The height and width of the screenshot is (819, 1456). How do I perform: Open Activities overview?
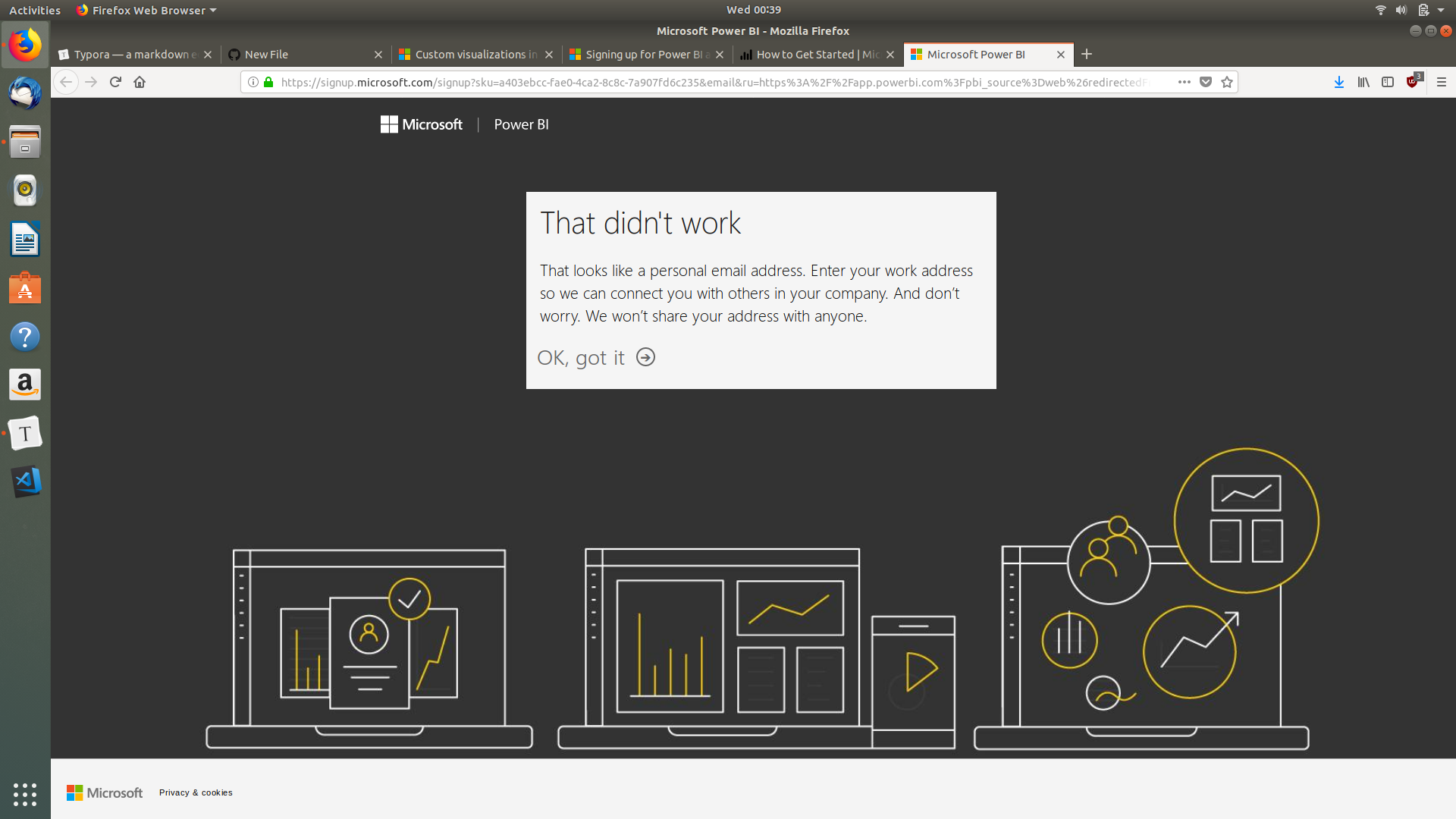(35, 10)
